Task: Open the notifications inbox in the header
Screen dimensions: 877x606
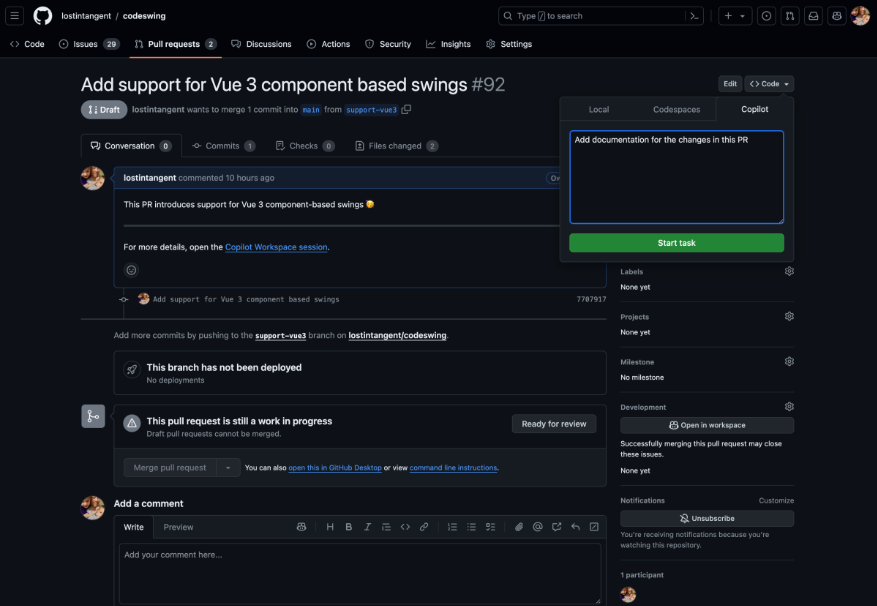Action: (813, 15)
